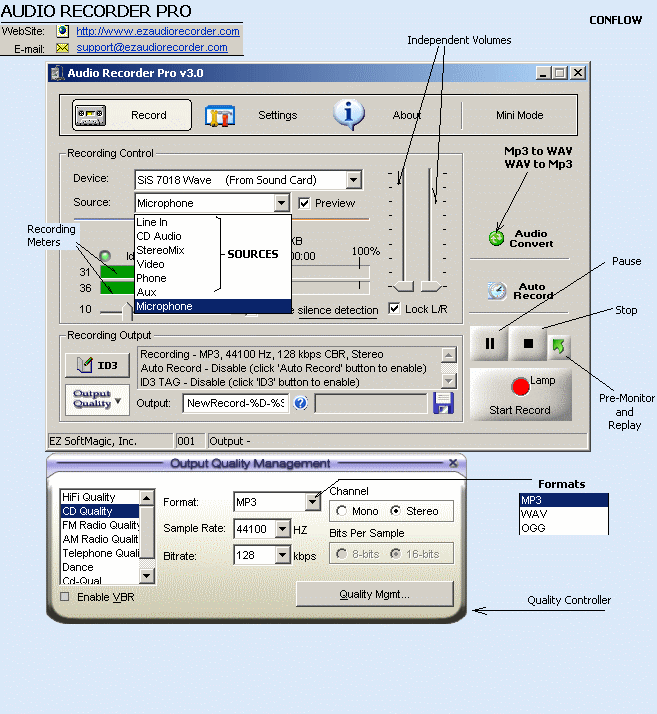
Task: Open Settings via the tools icon
Action: click(219, 116)
